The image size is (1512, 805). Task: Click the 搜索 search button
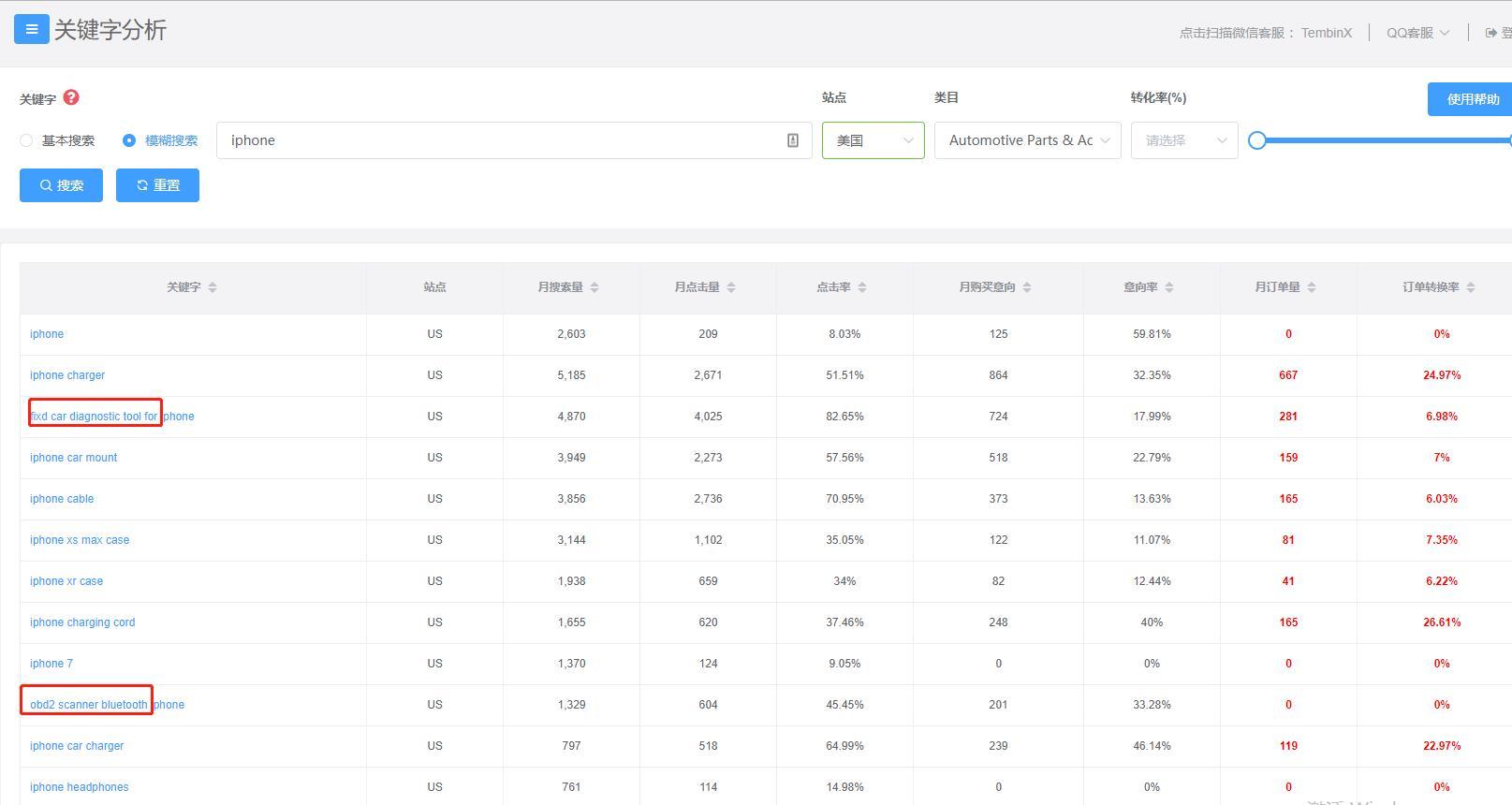pos(61,185)
